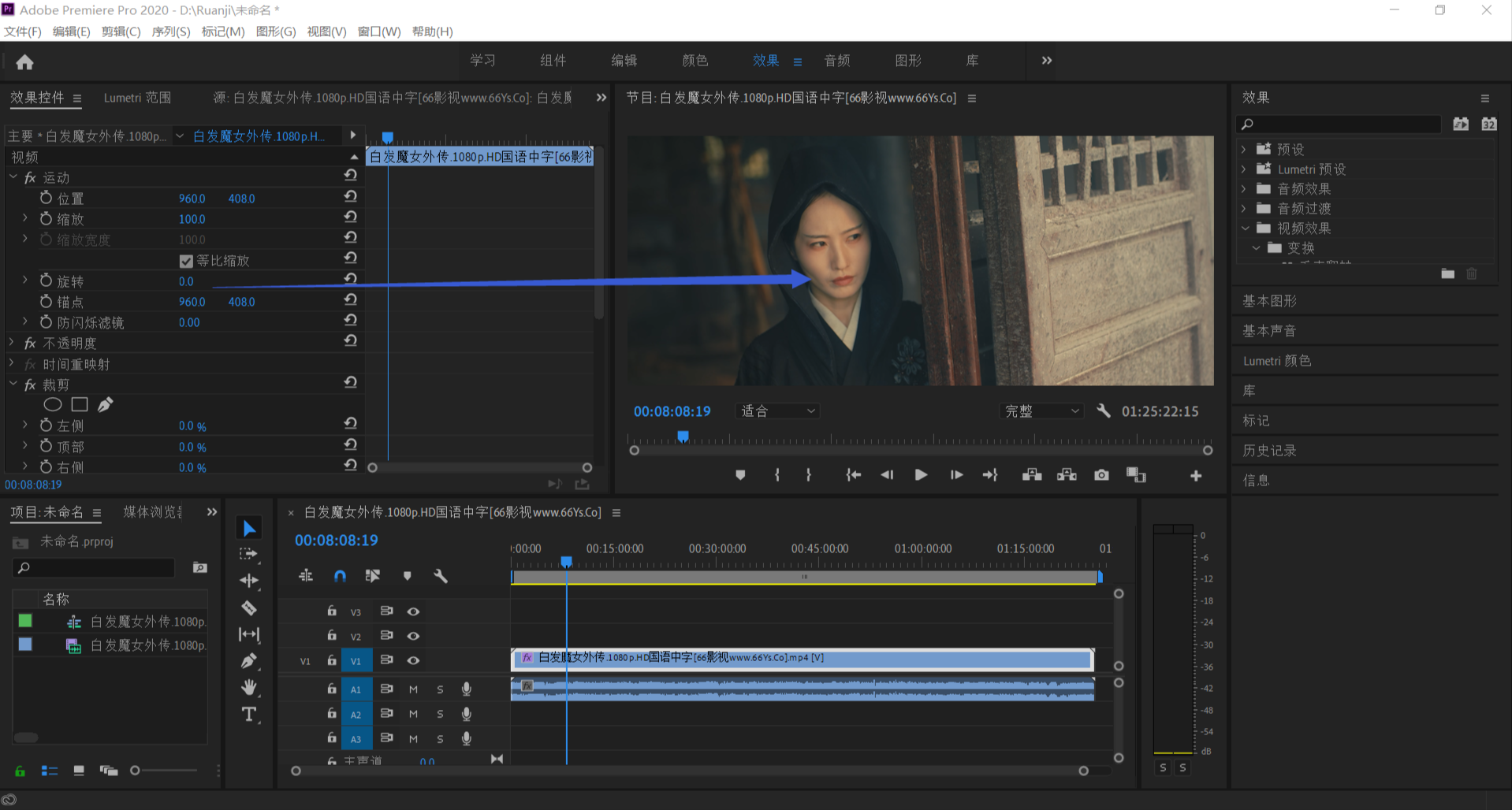Choose free draw bezier mask pen under 裁剪

pos(106,404)
